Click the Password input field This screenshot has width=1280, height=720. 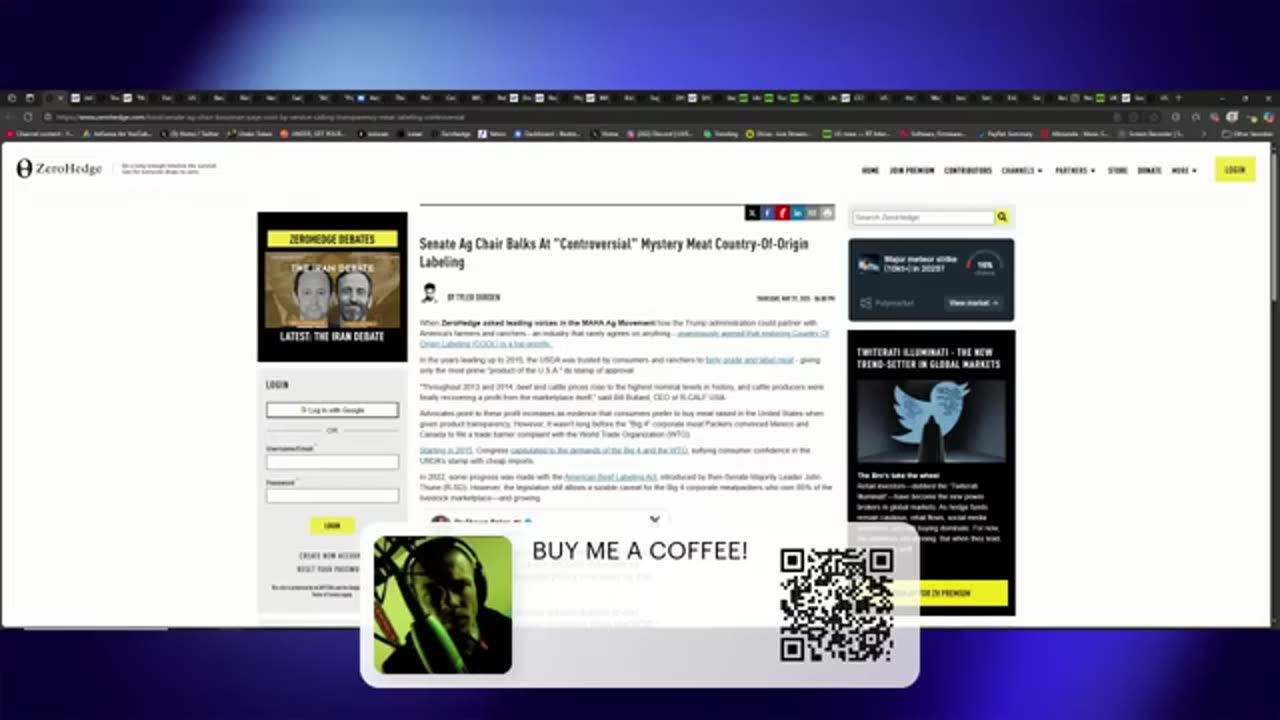[x=332, y=496]
